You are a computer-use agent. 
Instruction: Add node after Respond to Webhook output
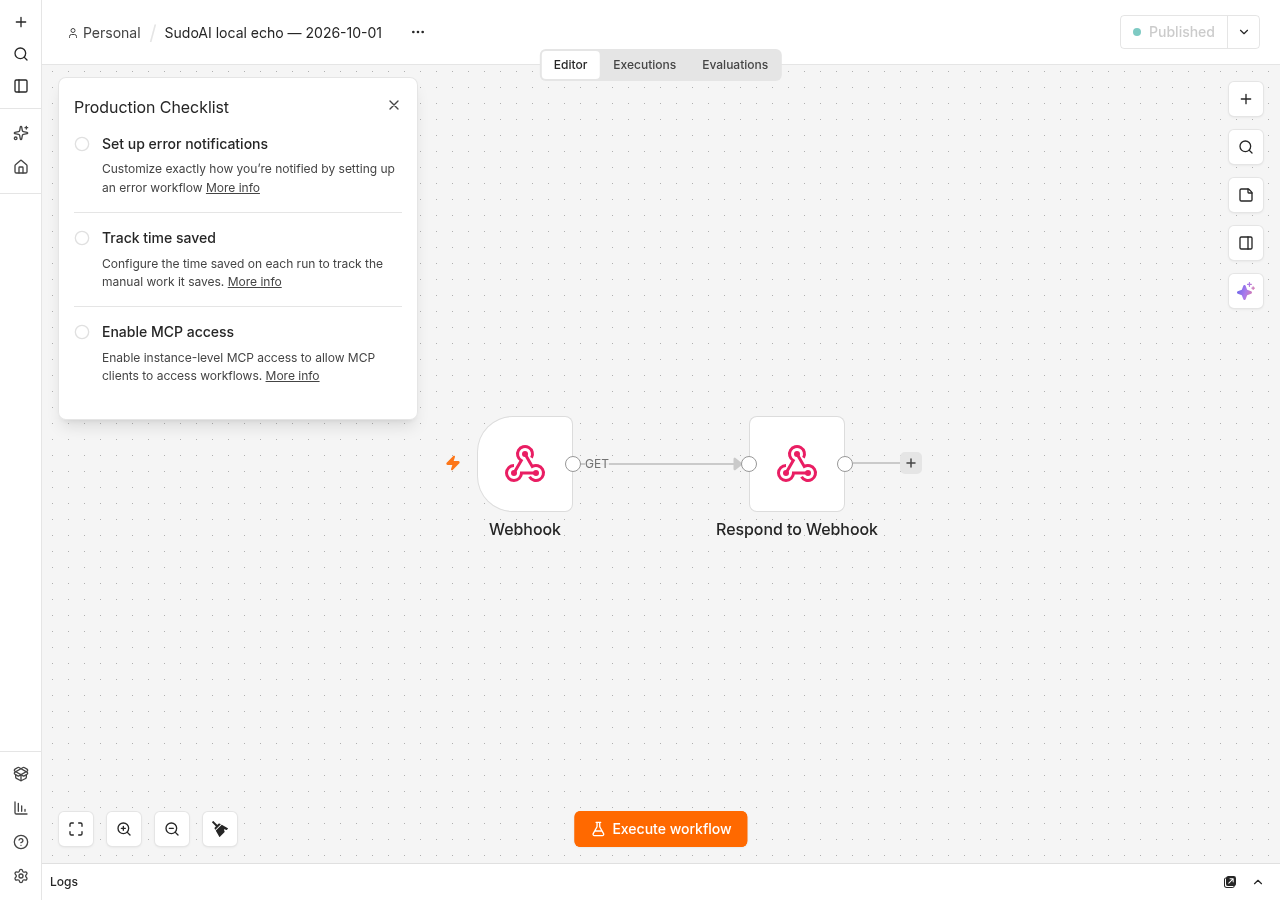(911, 463)
